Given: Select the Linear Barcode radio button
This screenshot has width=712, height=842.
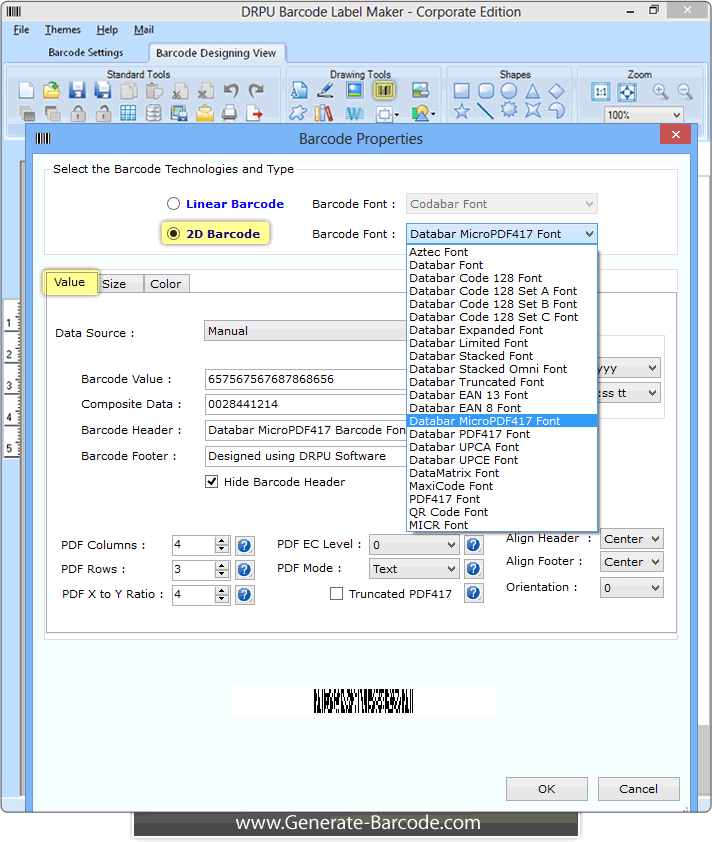Looking at the screenshot, I should coord(174,204).
